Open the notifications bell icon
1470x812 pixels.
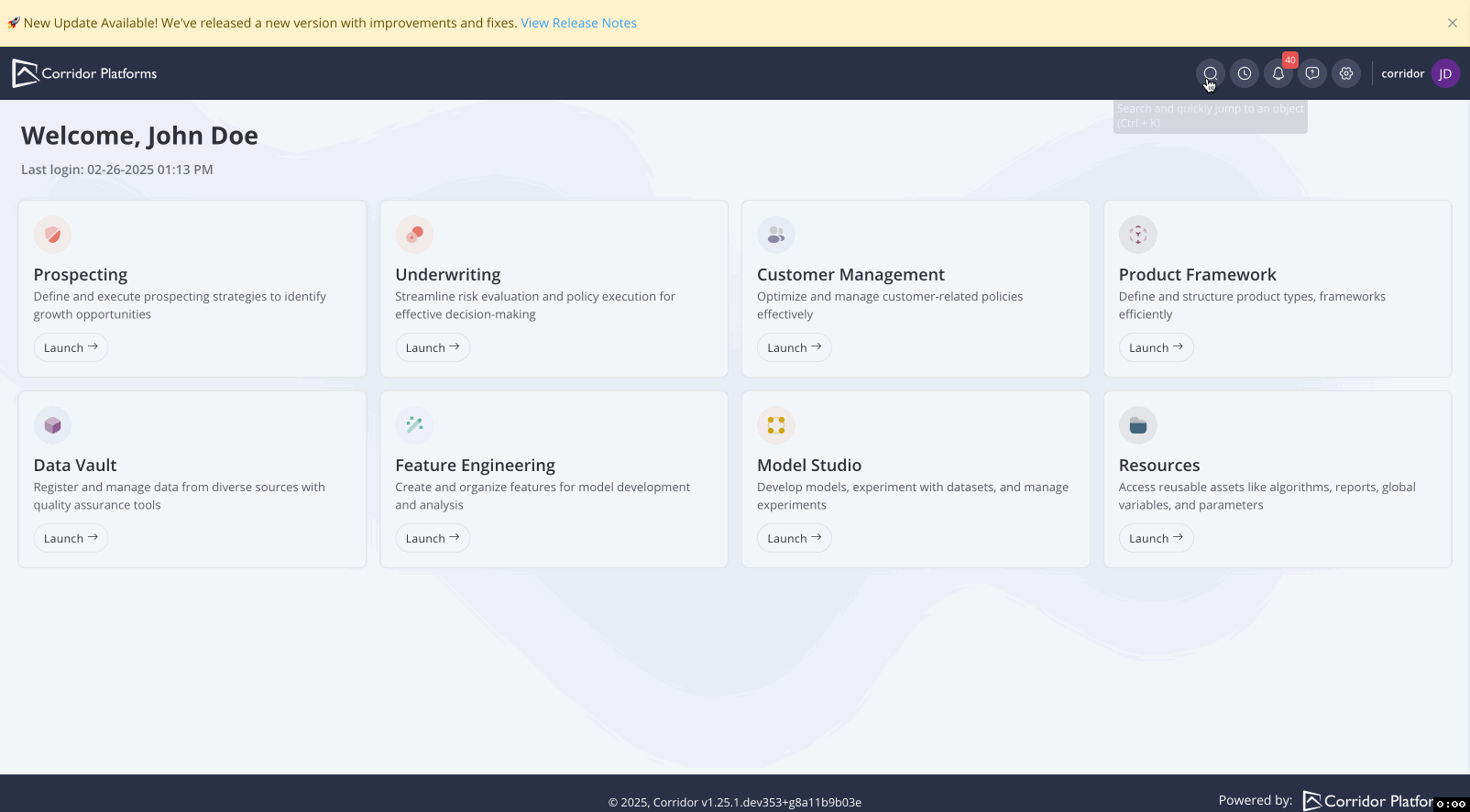[1278, 73]
